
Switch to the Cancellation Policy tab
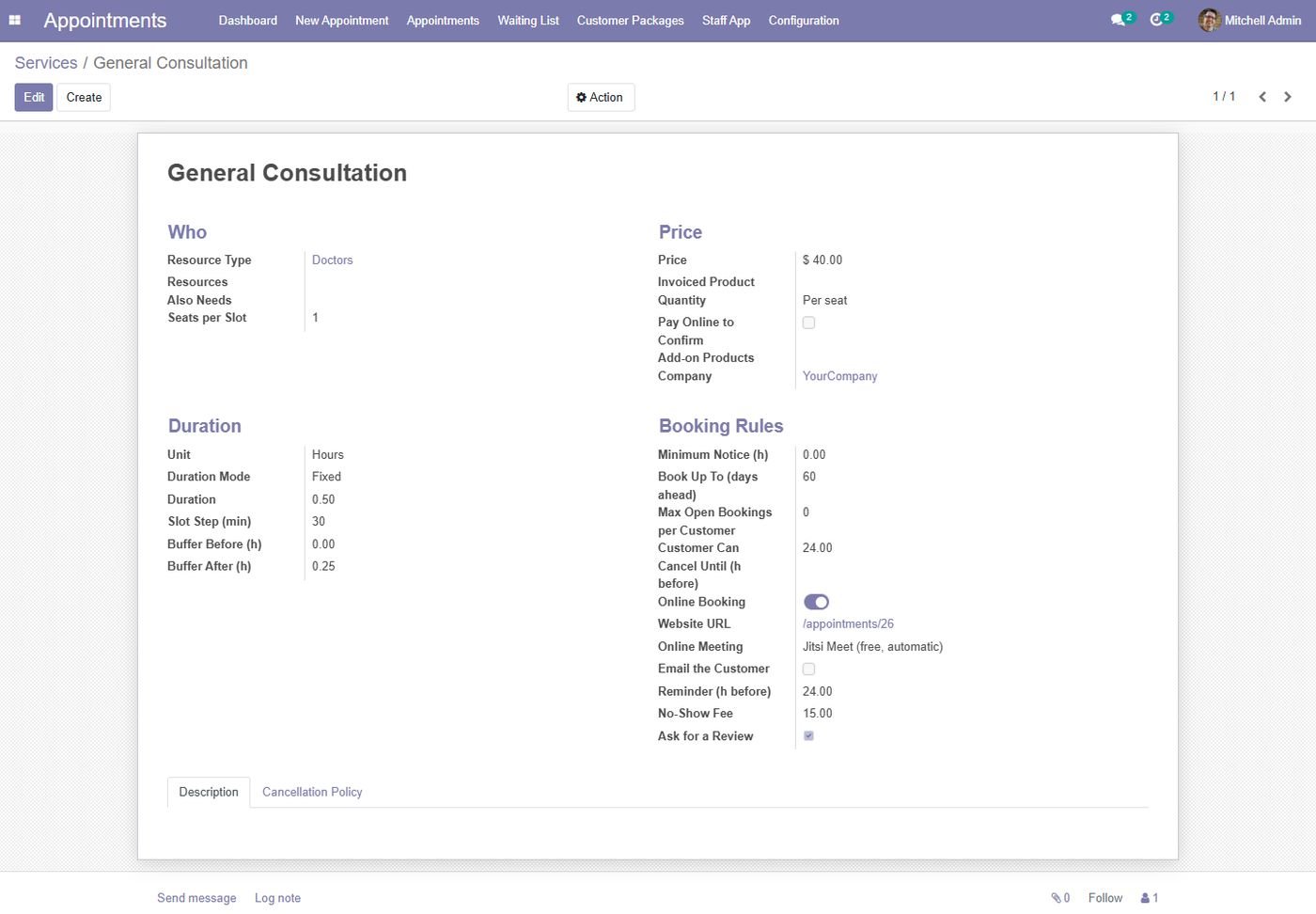click(312, 792)
